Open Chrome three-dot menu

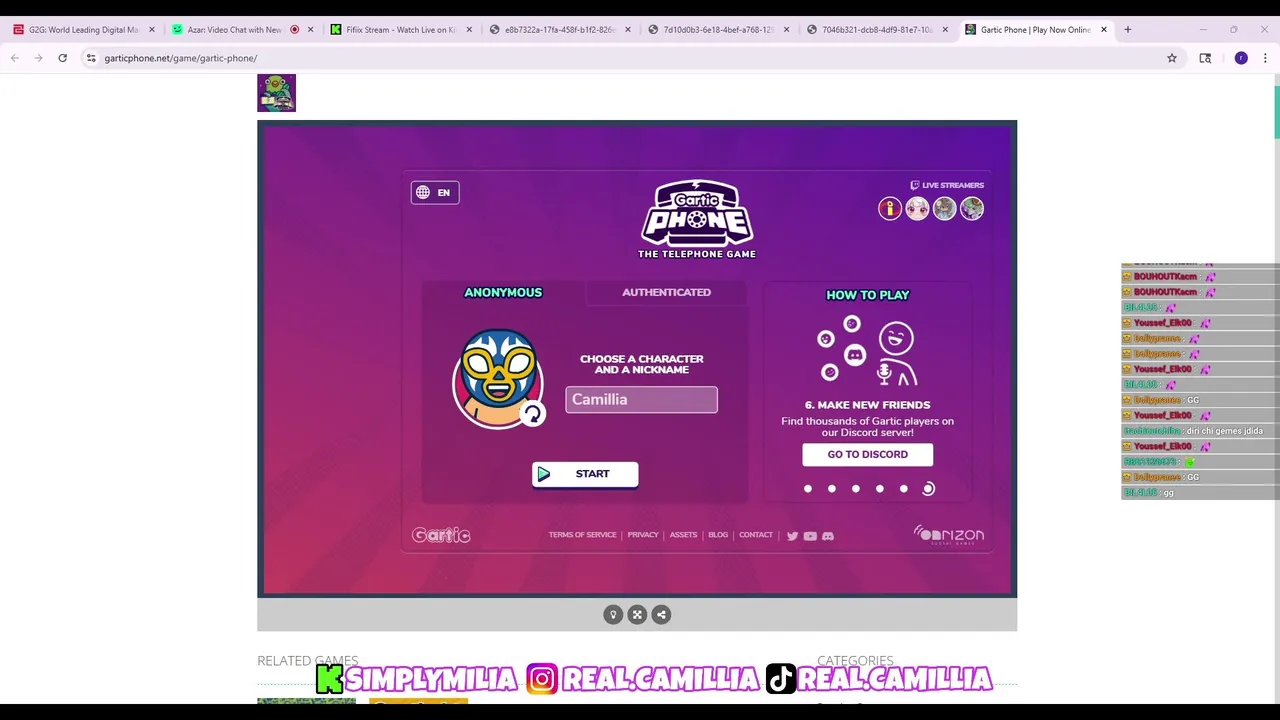[1265, 58]
